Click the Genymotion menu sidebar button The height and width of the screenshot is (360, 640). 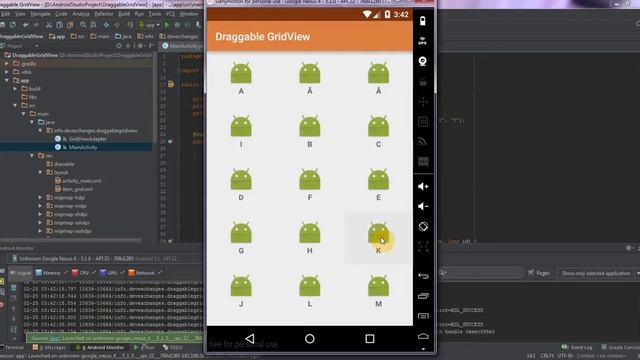point(423,316)
